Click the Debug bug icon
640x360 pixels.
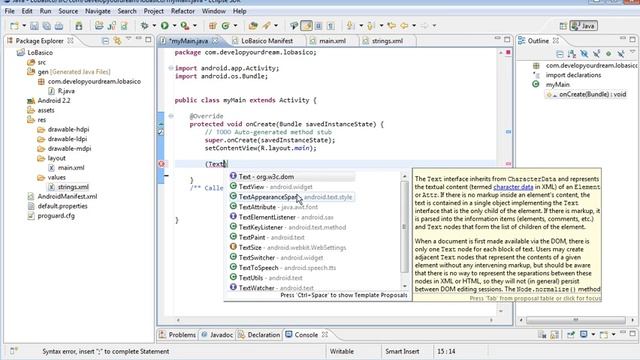[144, 26]
